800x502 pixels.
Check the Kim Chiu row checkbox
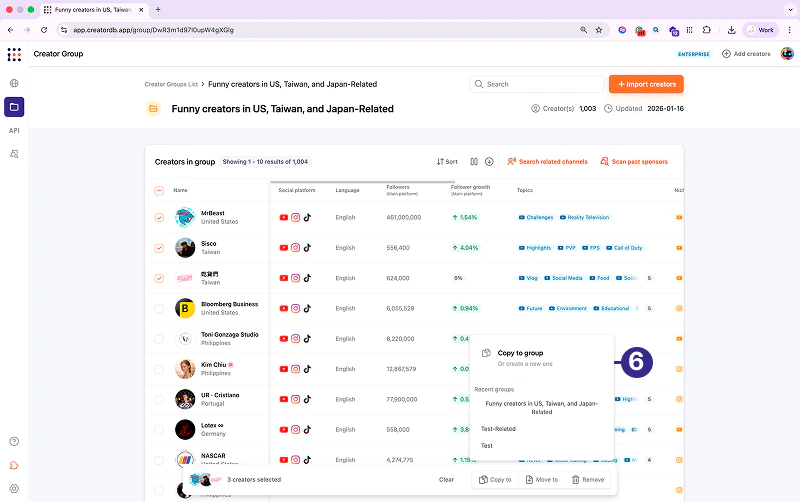[159, 369]
